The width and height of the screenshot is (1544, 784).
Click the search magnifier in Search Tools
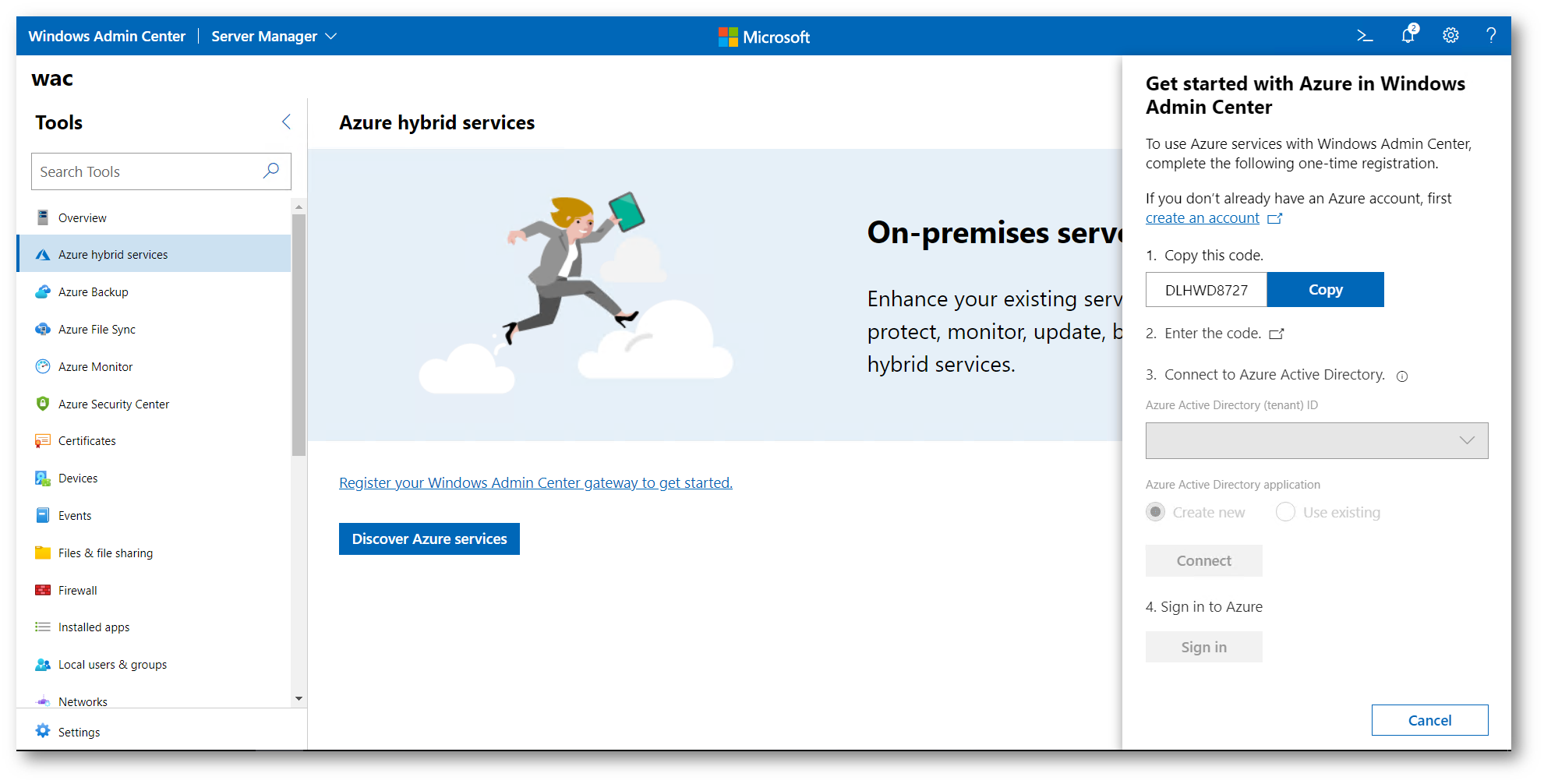click(271, 171)
